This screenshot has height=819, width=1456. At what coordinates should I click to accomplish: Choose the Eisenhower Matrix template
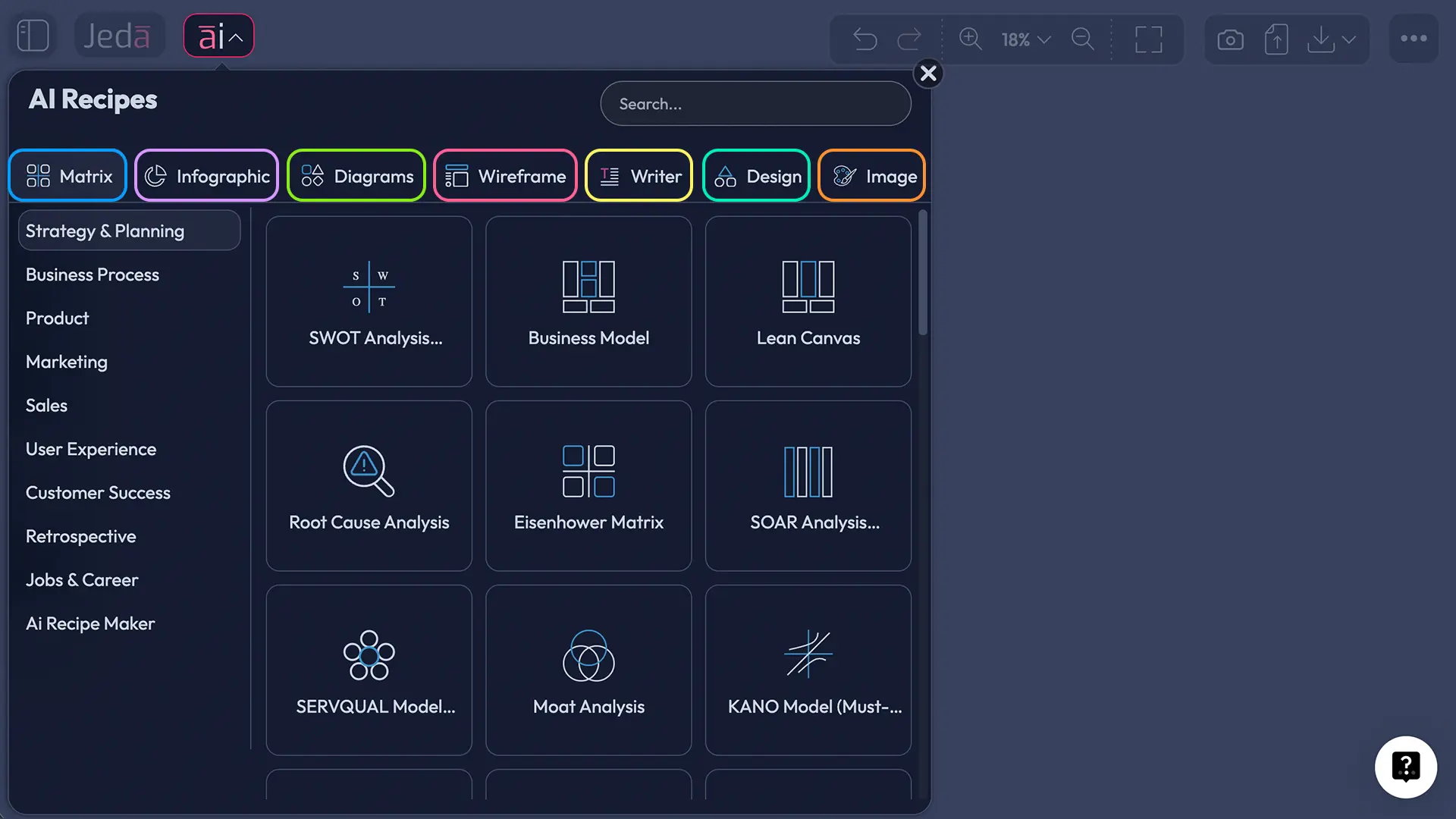coord(588,485)
